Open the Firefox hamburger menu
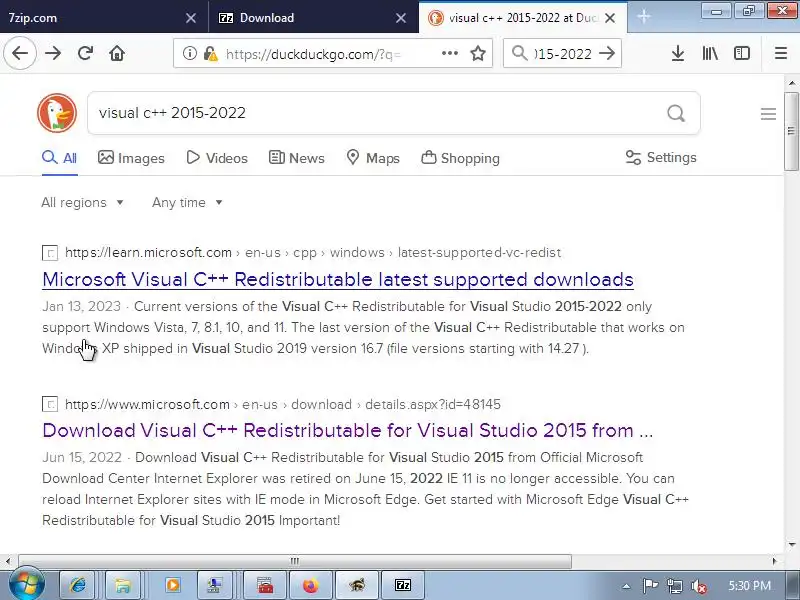Image resolution: width=800 pixels, height=600 pixels. click(x=781, y=53)
